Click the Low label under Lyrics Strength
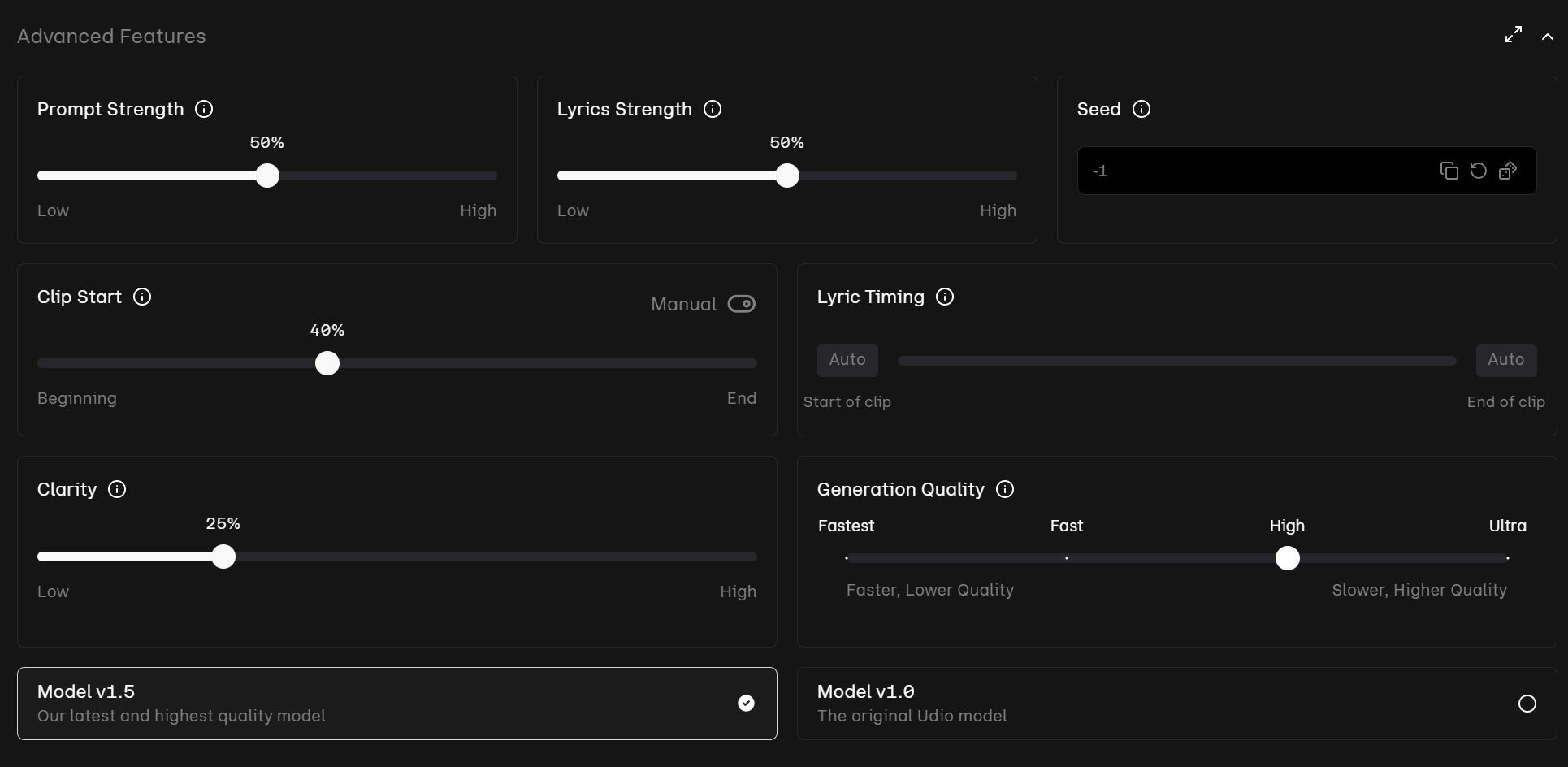The image size is (1568, 767). 573,210
